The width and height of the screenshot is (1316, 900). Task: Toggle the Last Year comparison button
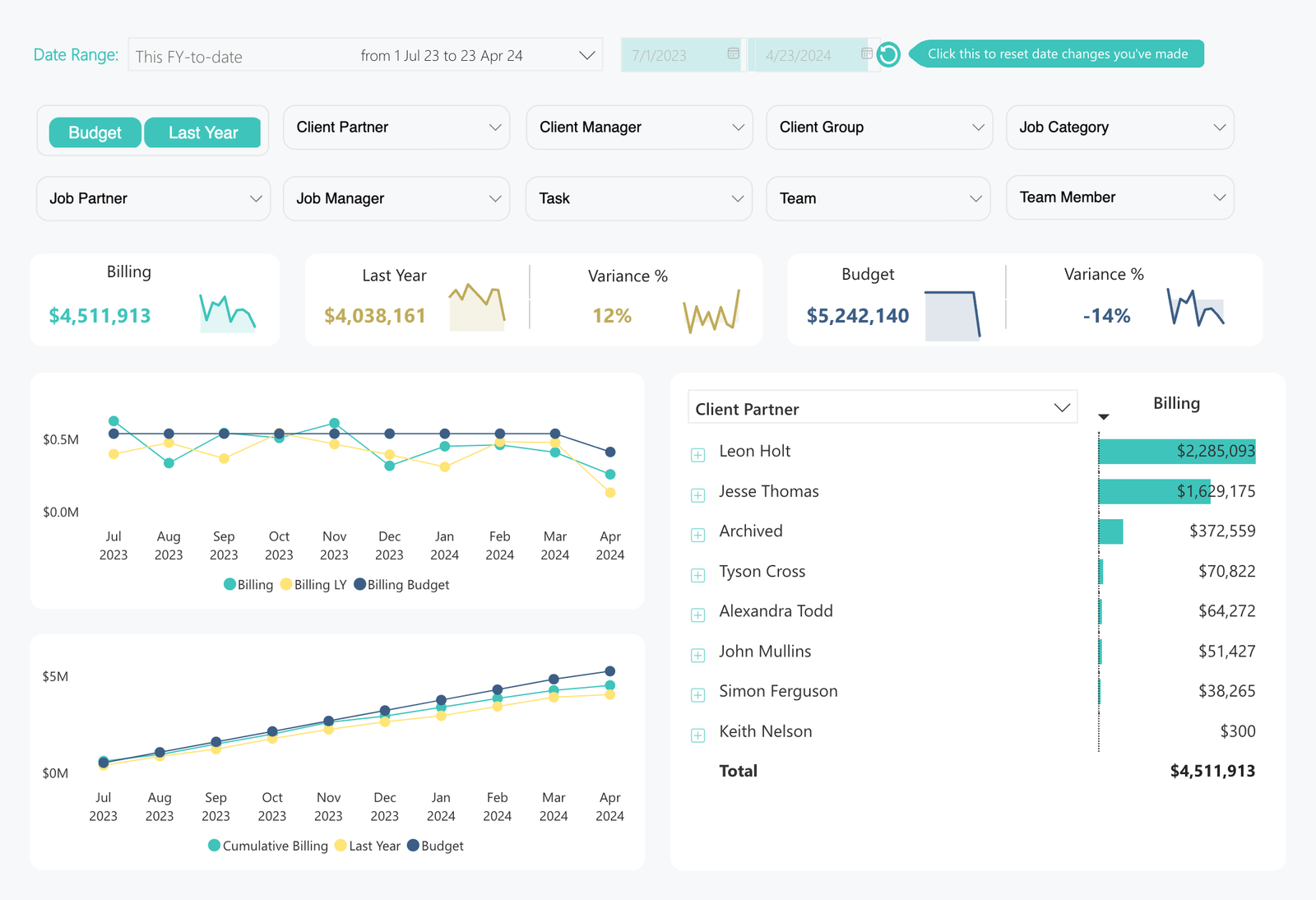pyautogui.click(x=203, y=132)
